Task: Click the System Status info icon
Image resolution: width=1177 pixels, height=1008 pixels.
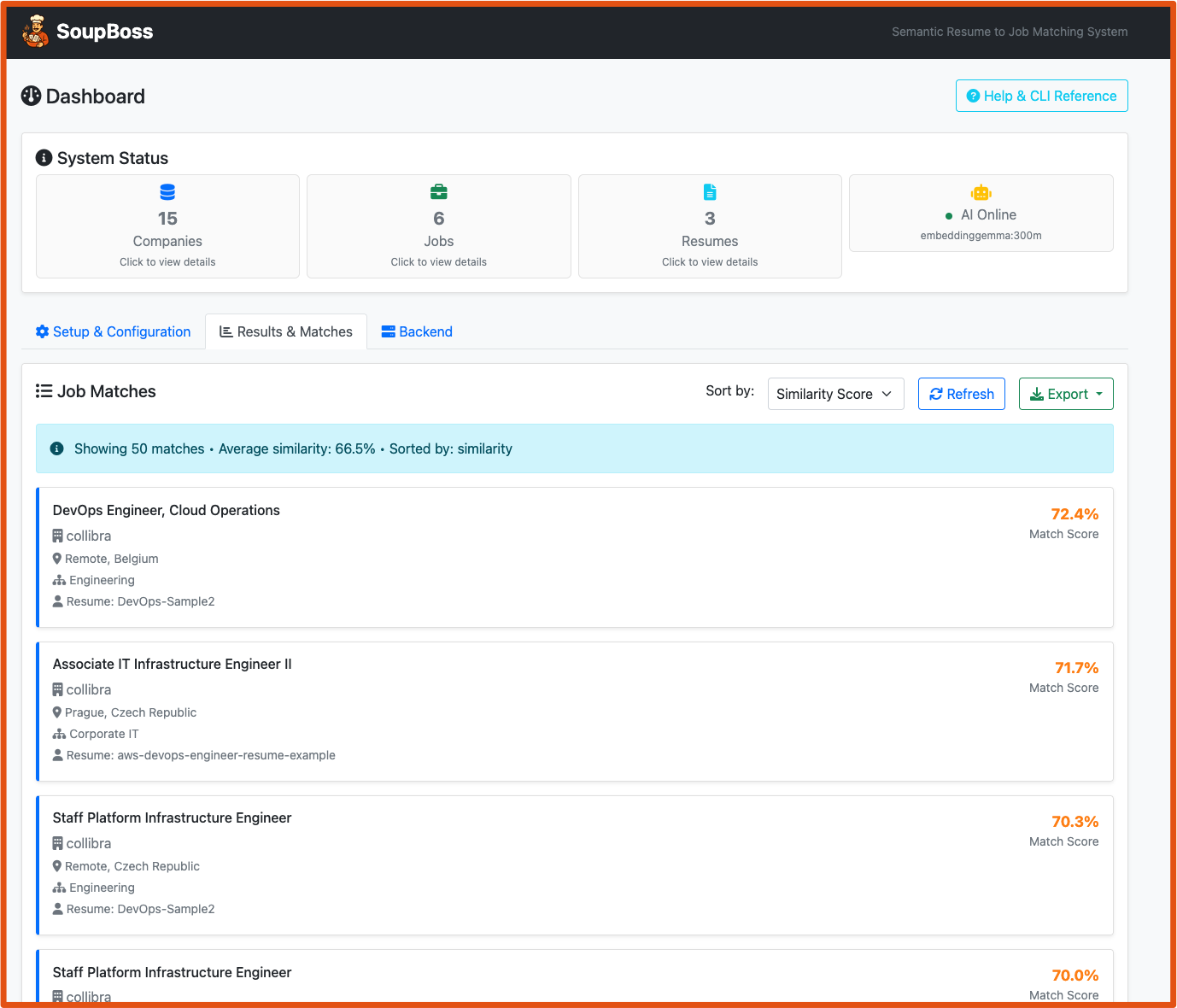Action: [44, 158]
